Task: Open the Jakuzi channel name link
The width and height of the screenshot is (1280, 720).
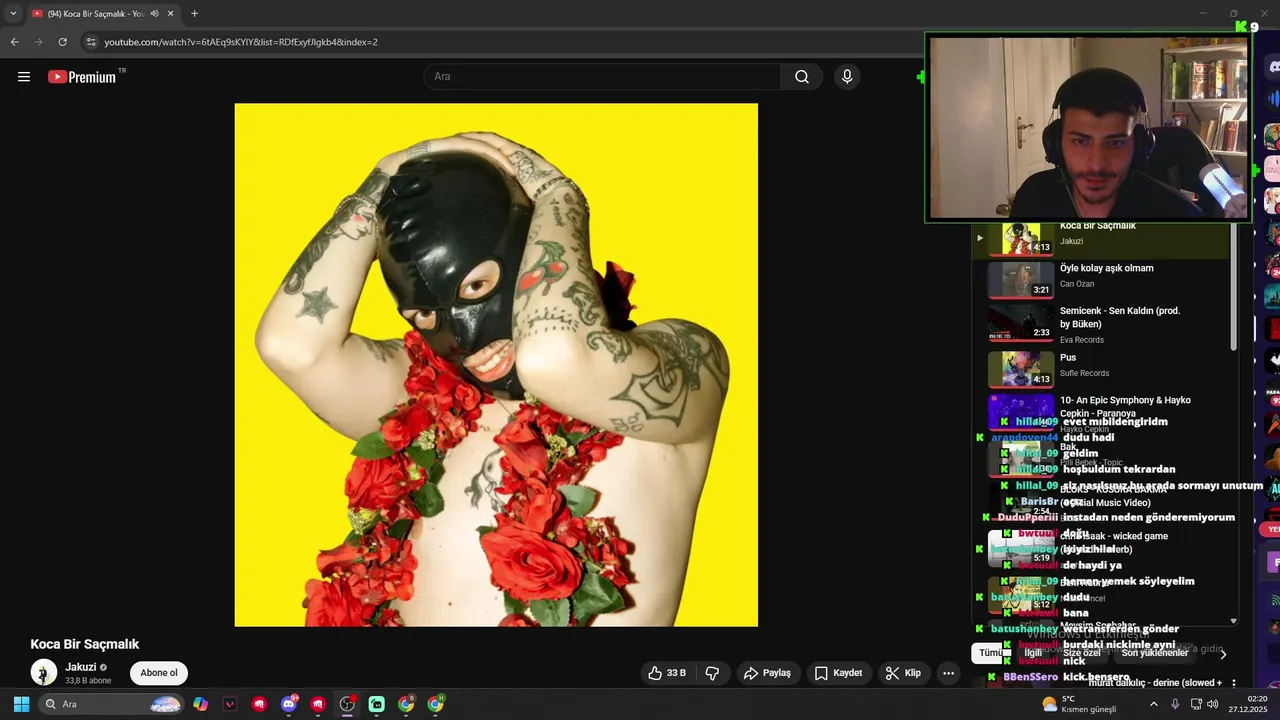Action: pyautogui.click(x=81, y=667)
